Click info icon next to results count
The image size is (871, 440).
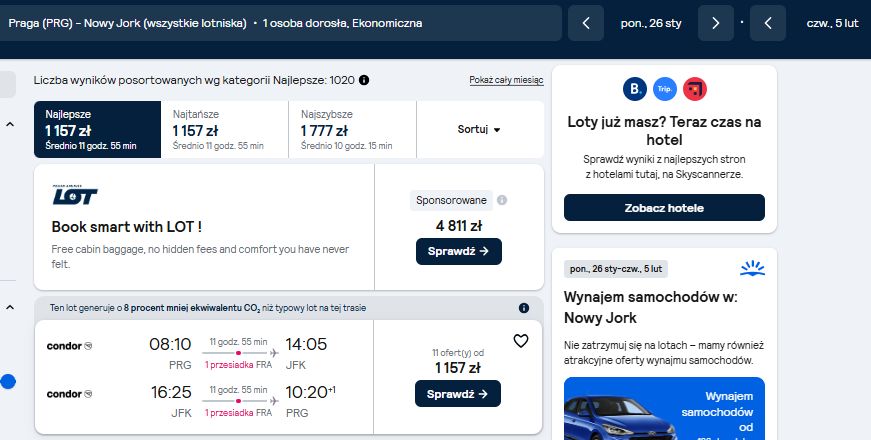point(364,80)
